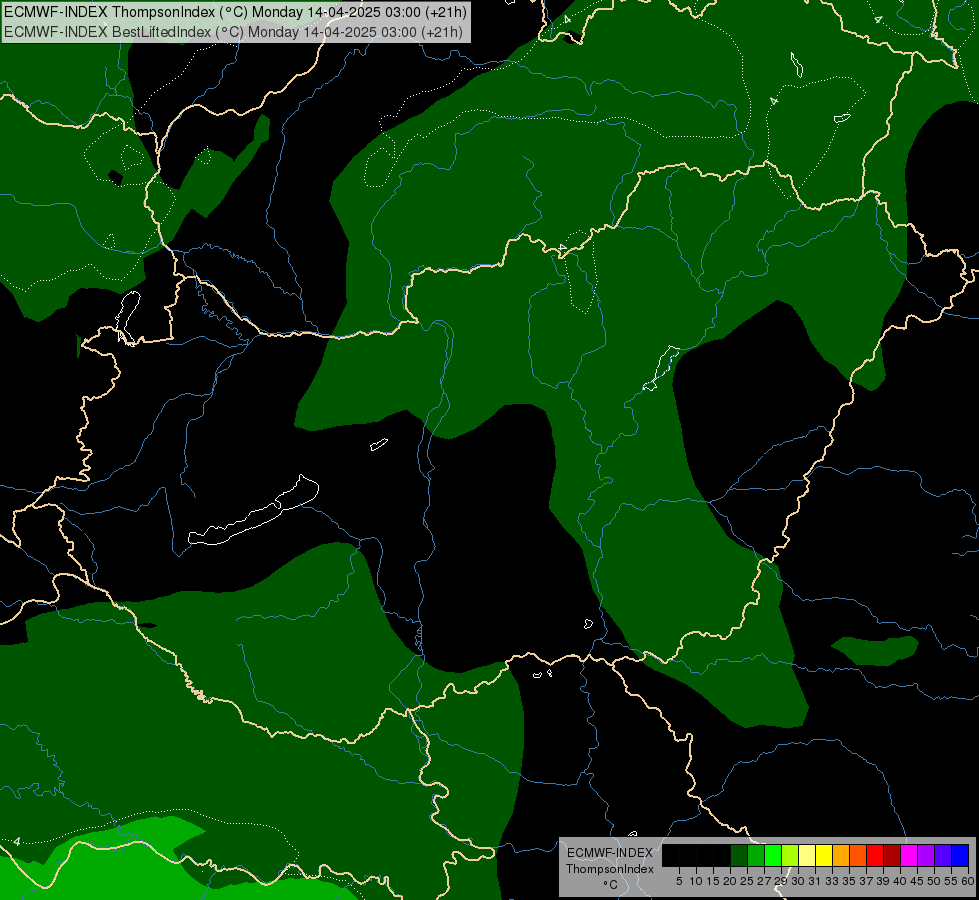Select the bright green 27–29 legend swatch
This screenshot has height=900, width=979.
773,855
